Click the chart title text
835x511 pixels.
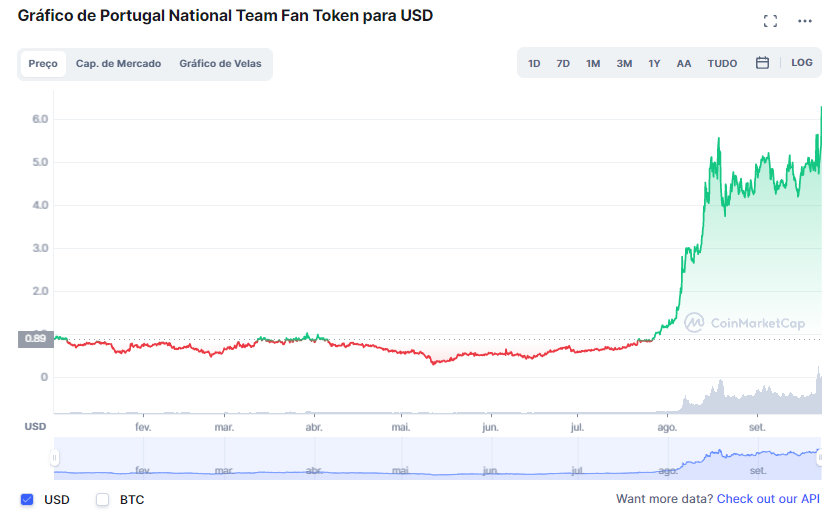point(225,15)
